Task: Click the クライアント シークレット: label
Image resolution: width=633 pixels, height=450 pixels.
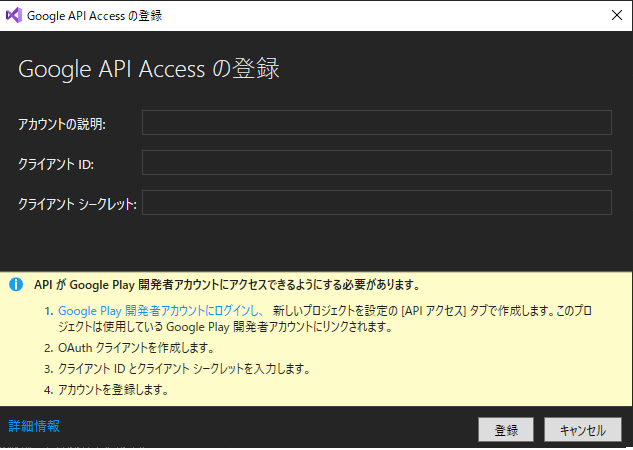Action: click(77, 204)
